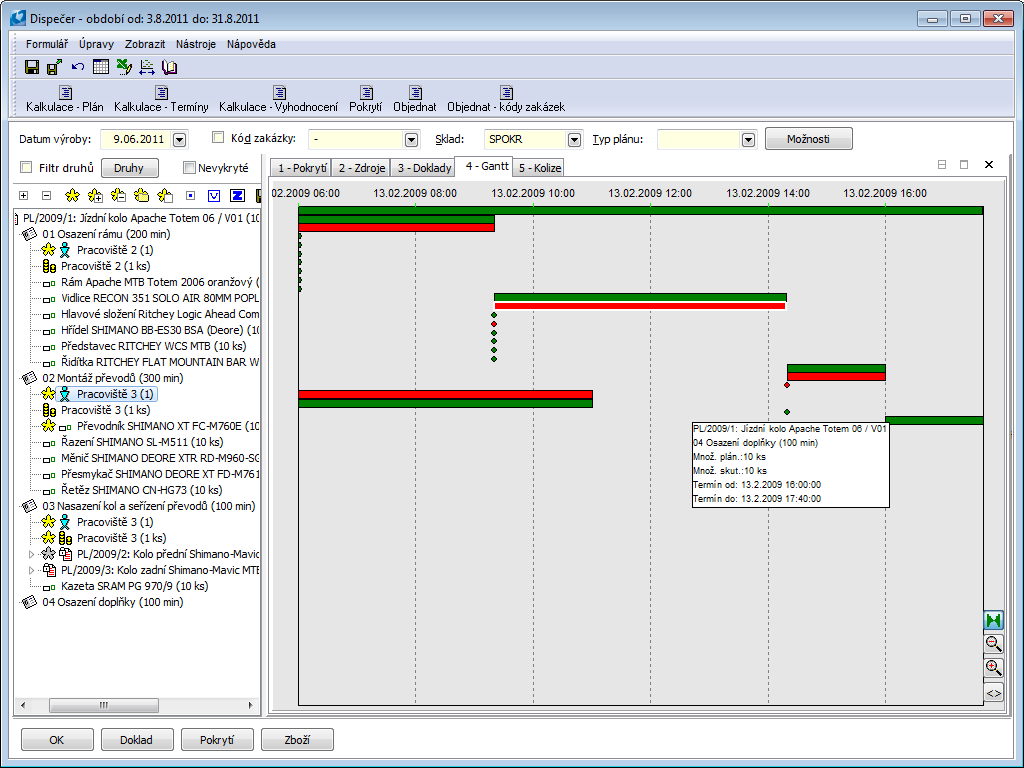Viewport: 1024px width, 768px height.
Task: Click the Save floppy disk icon
Action: [31, 67]
